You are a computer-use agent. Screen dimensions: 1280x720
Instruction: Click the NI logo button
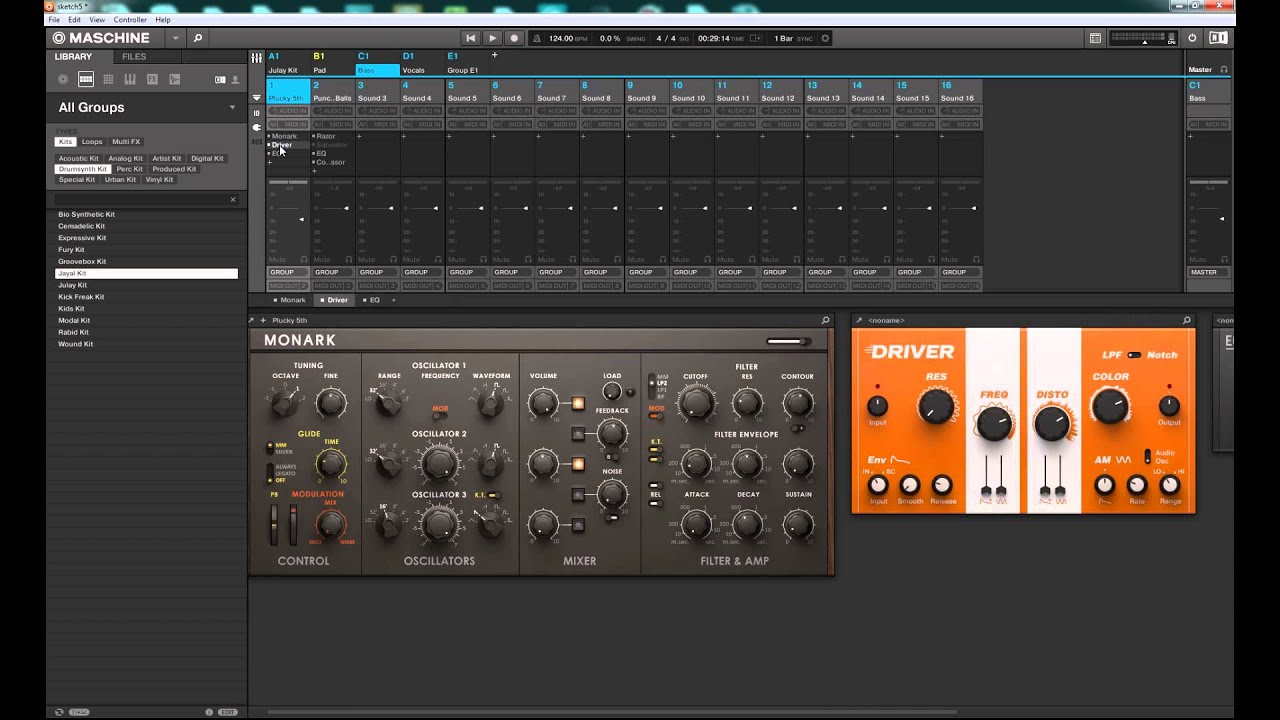click(1218, 38)
